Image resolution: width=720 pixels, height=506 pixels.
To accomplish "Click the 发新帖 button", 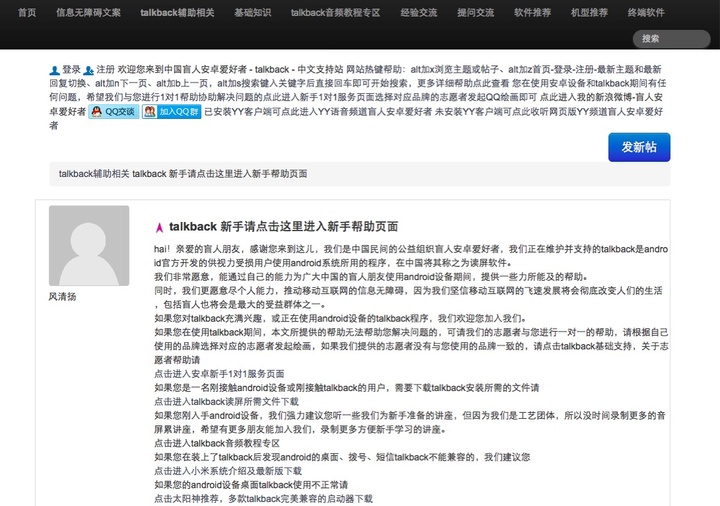I will coord(639,147).
